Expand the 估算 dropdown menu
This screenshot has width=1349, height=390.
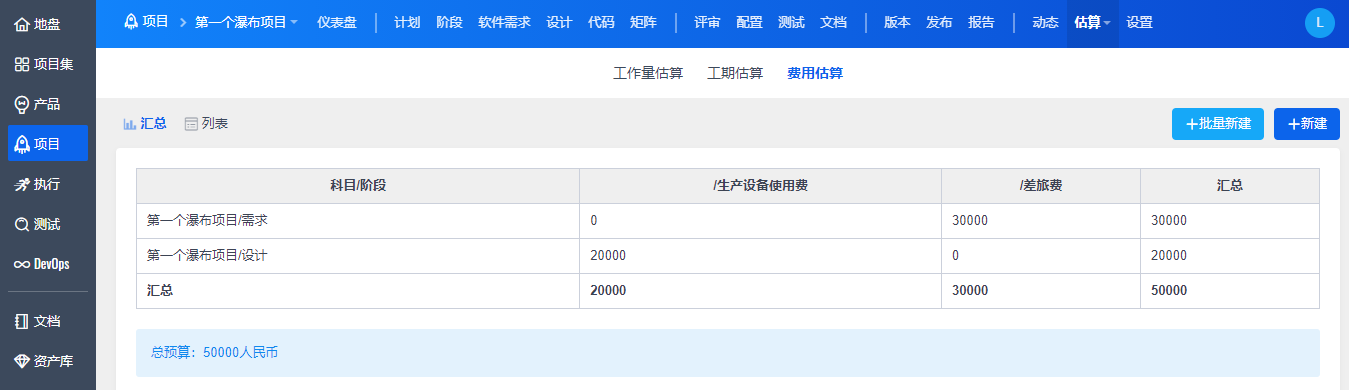[1092, 22]
